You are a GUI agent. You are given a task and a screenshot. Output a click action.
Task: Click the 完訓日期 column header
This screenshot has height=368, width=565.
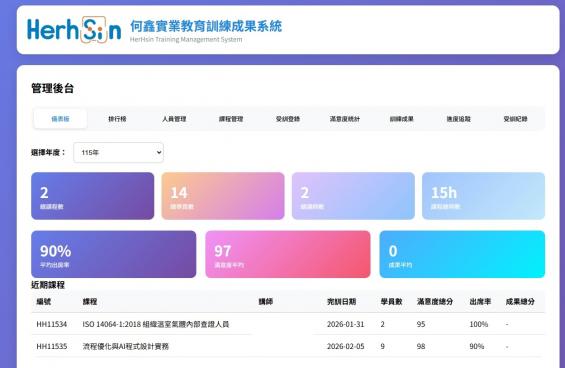[x=341, y=301]
